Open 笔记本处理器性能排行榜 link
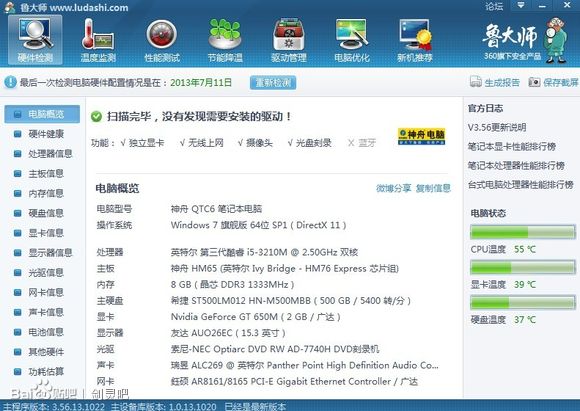The height and width of the screenshot is (411, 580). tap(516, 165)
